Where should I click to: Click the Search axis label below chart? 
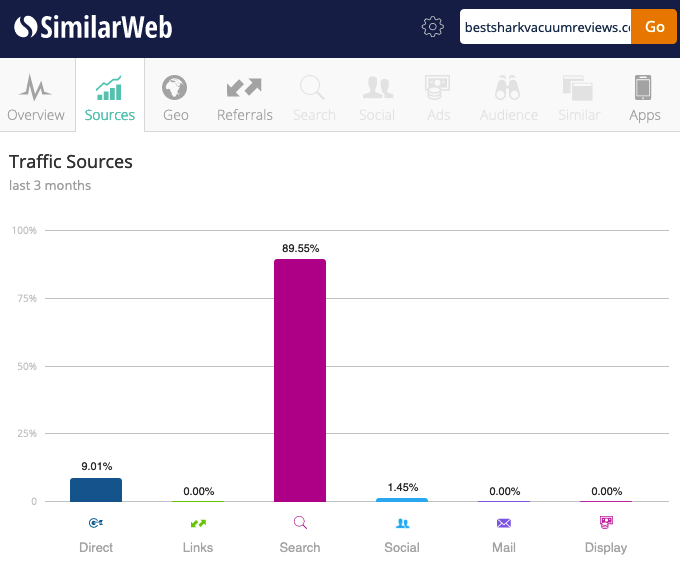coord(300,547)
